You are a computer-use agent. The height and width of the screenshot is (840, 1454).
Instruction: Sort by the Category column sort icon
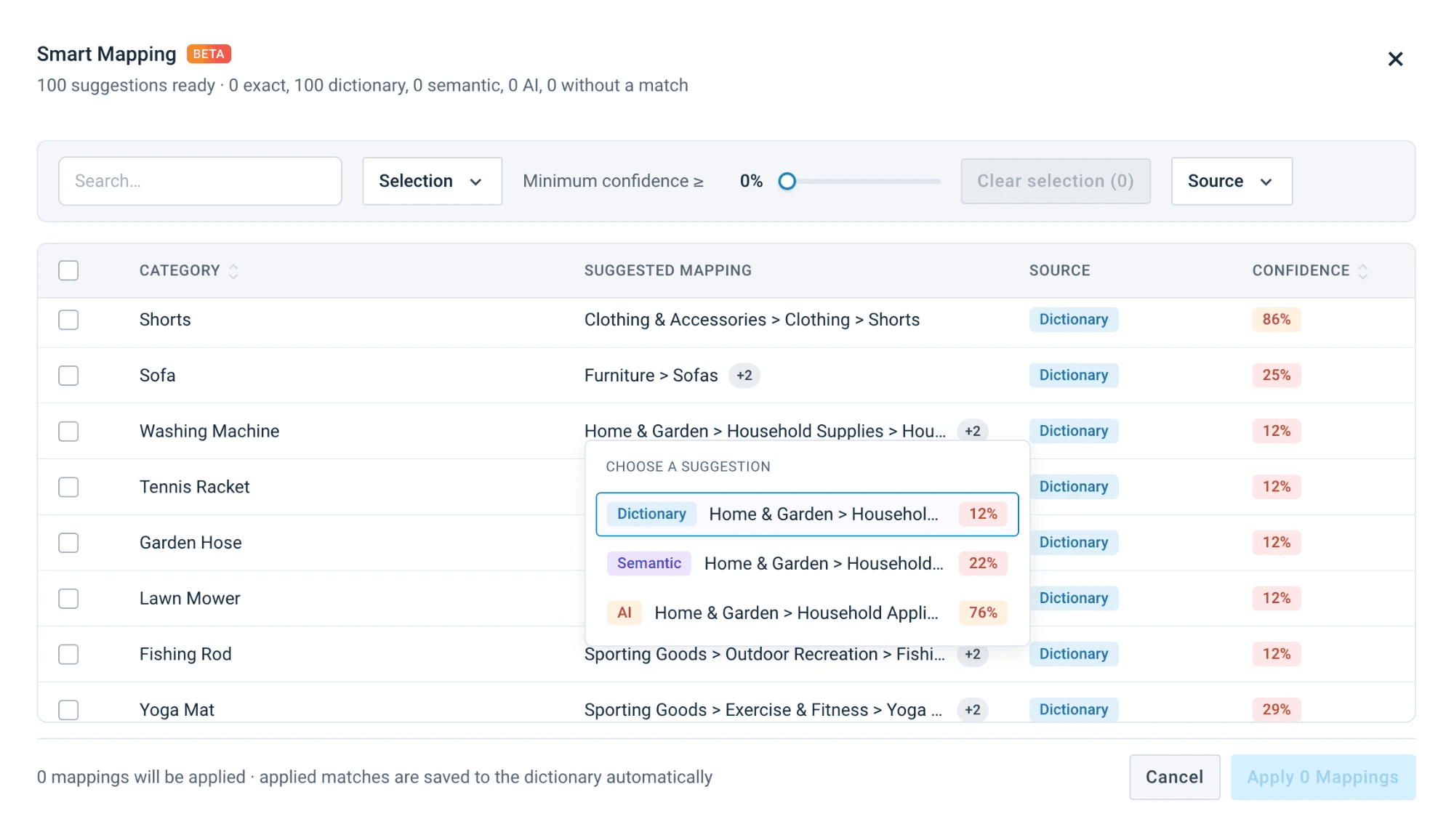pos(233,271)
